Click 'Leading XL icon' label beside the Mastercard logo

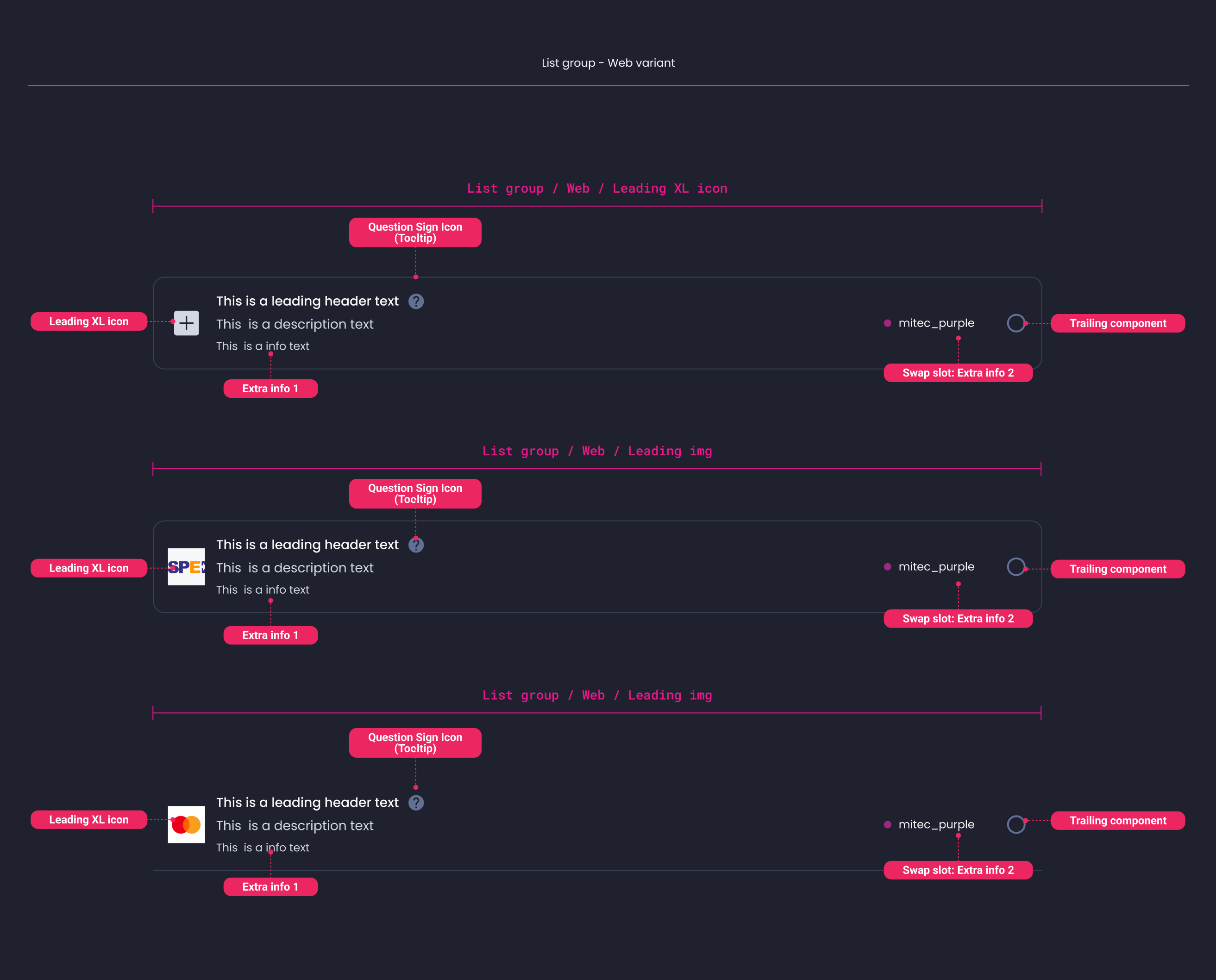88,820
